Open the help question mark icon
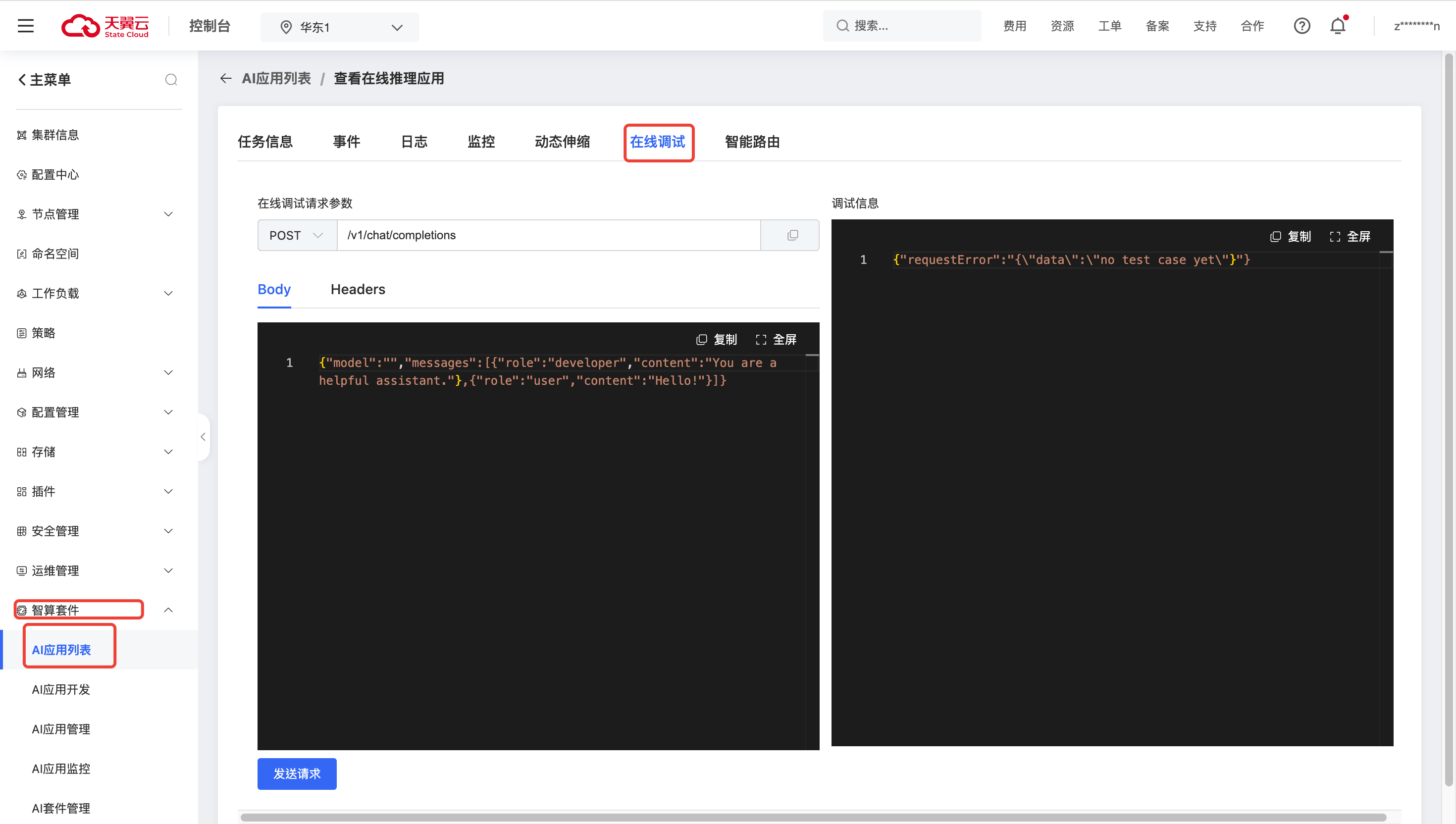The image size is (1456, 824). [x=1301, y=26]
